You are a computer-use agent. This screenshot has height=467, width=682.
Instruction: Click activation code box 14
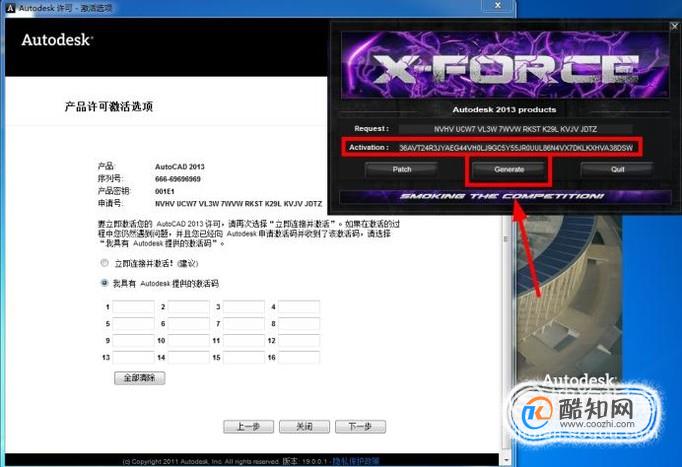188,357
